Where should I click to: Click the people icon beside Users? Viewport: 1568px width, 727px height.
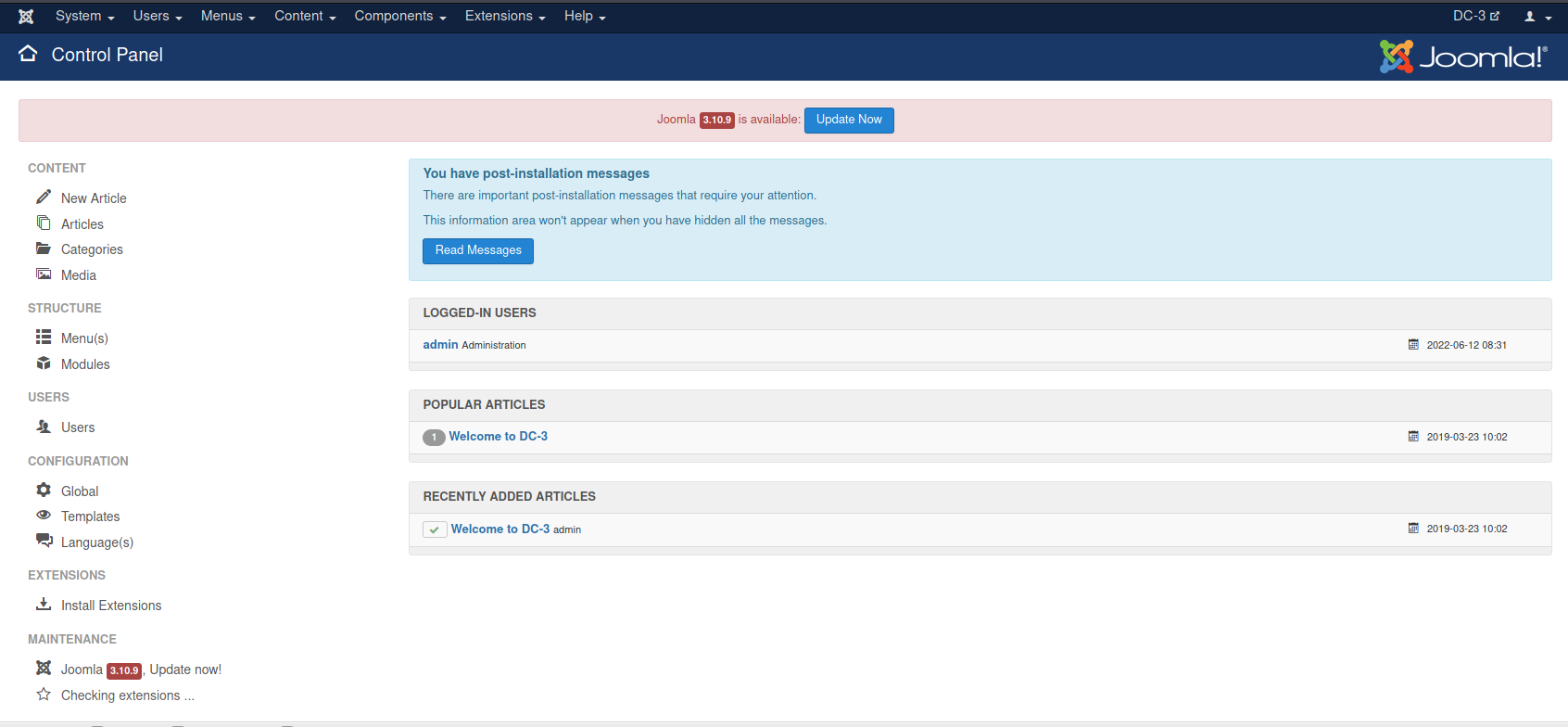pyautogui.click(x=44, y=427)
